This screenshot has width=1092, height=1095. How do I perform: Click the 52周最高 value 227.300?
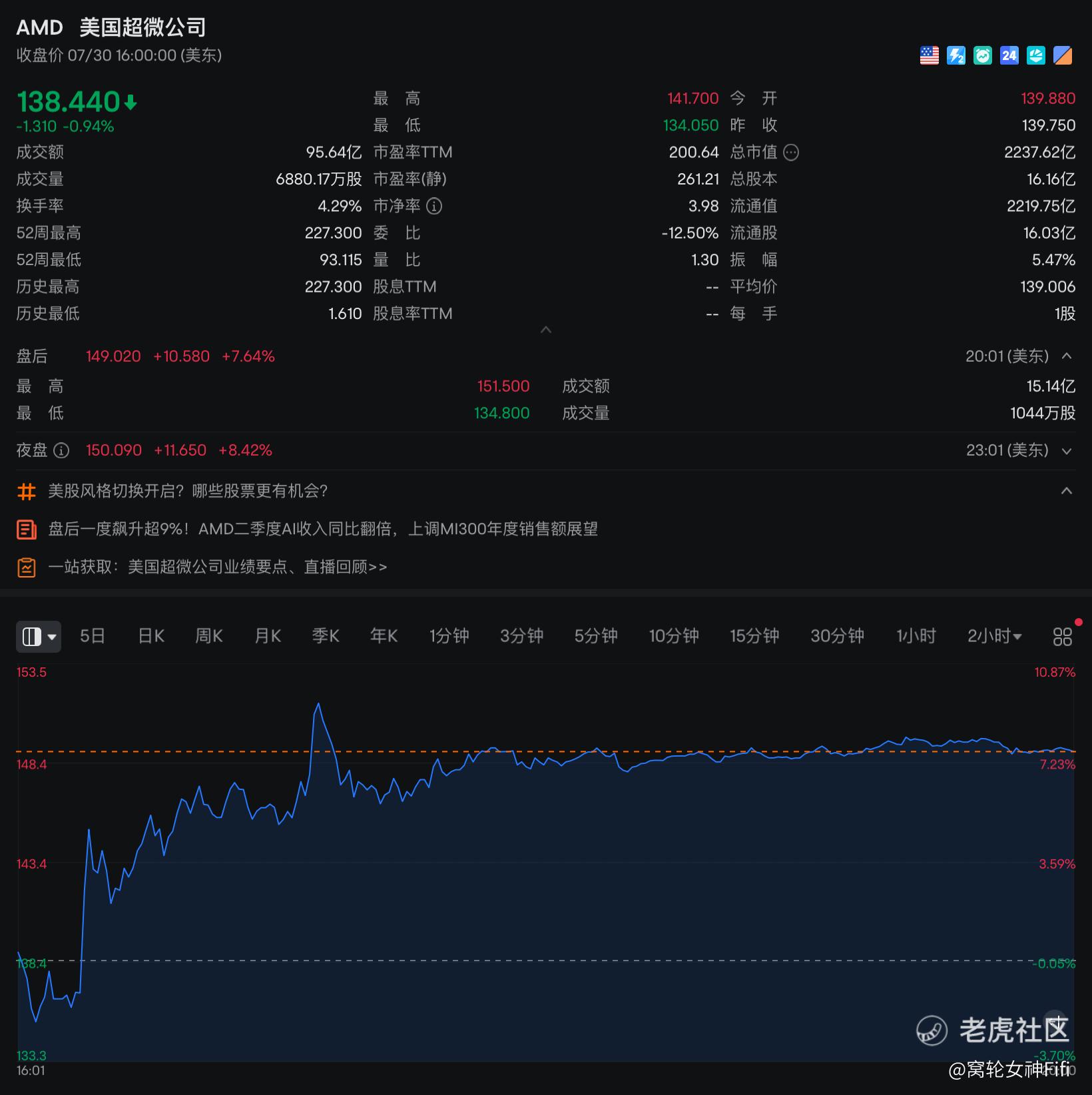point(334,233)
